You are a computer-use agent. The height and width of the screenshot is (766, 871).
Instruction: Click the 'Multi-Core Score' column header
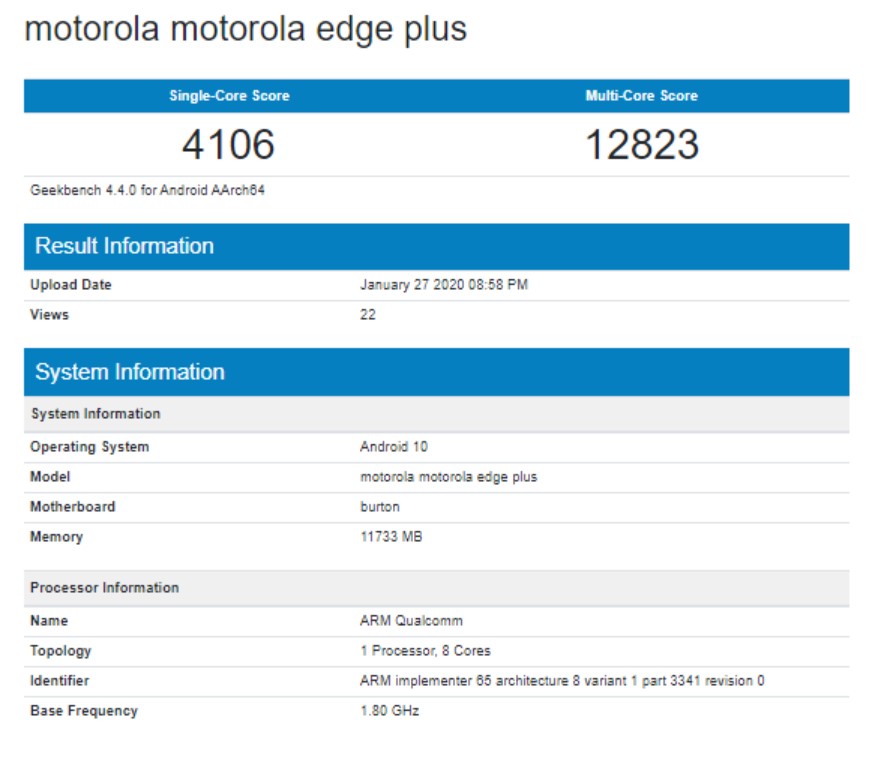pos(642,96)
